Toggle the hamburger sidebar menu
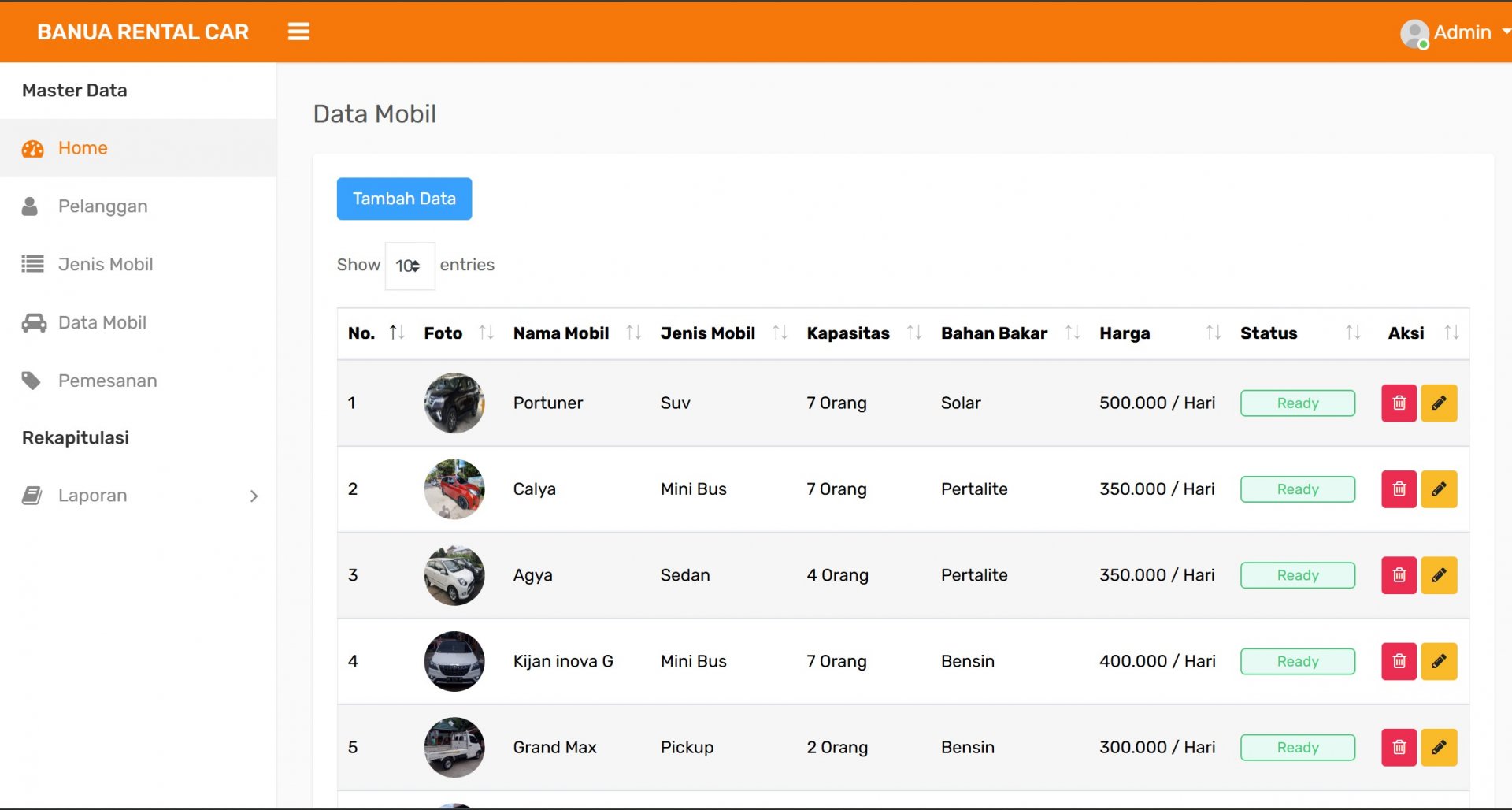The image size is (1512, 810). pyautogui.click(x=298, y=32)
